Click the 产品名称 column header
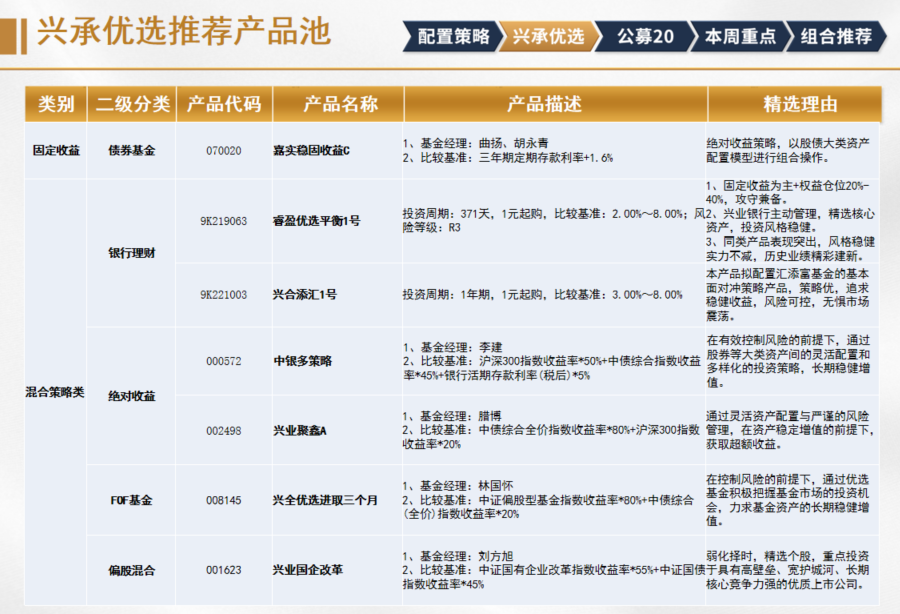This screenshot has width=900, height=614. coord(335,104)
